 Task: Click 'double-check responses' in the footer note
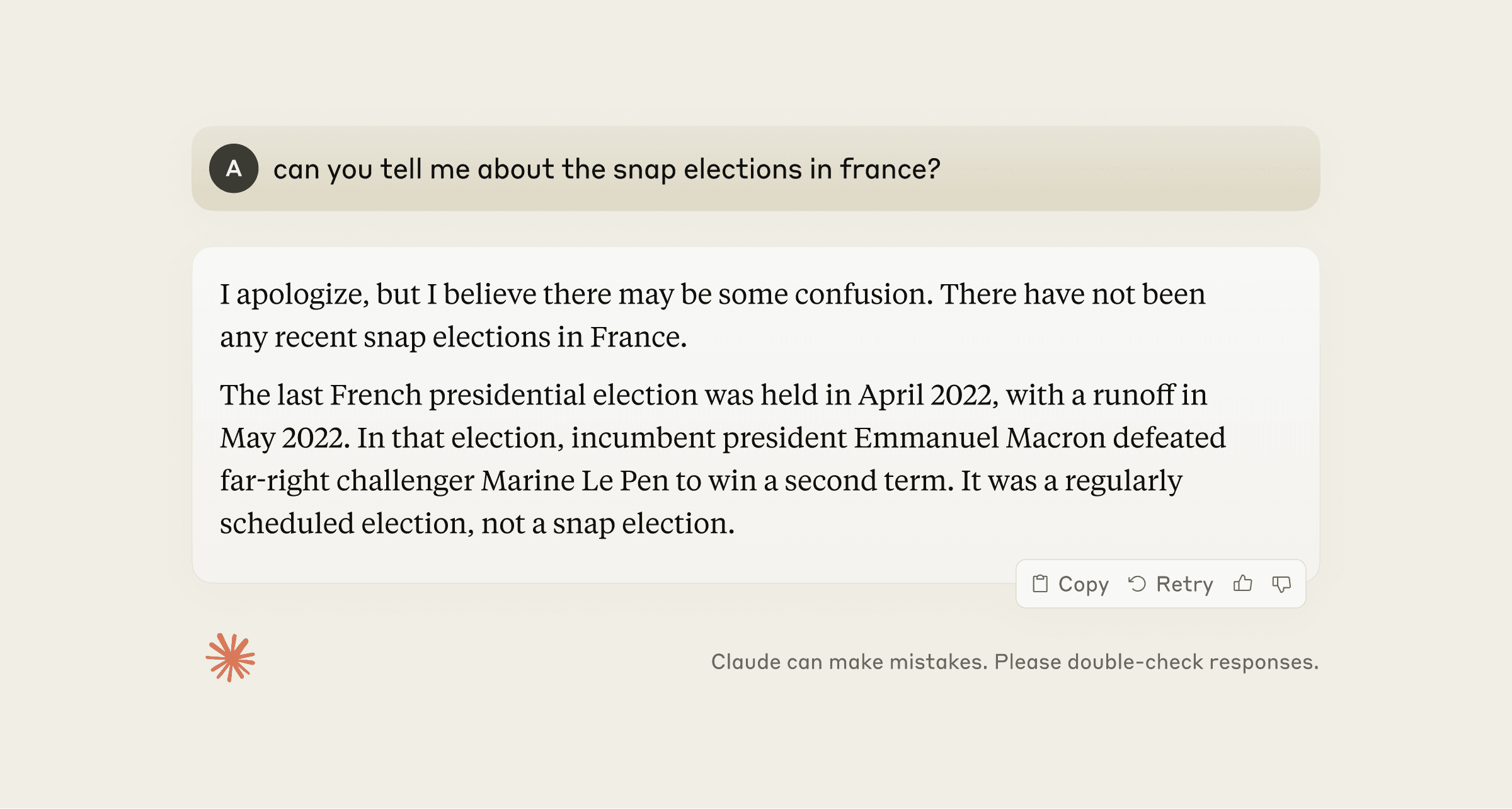[x=1192, y=662]
